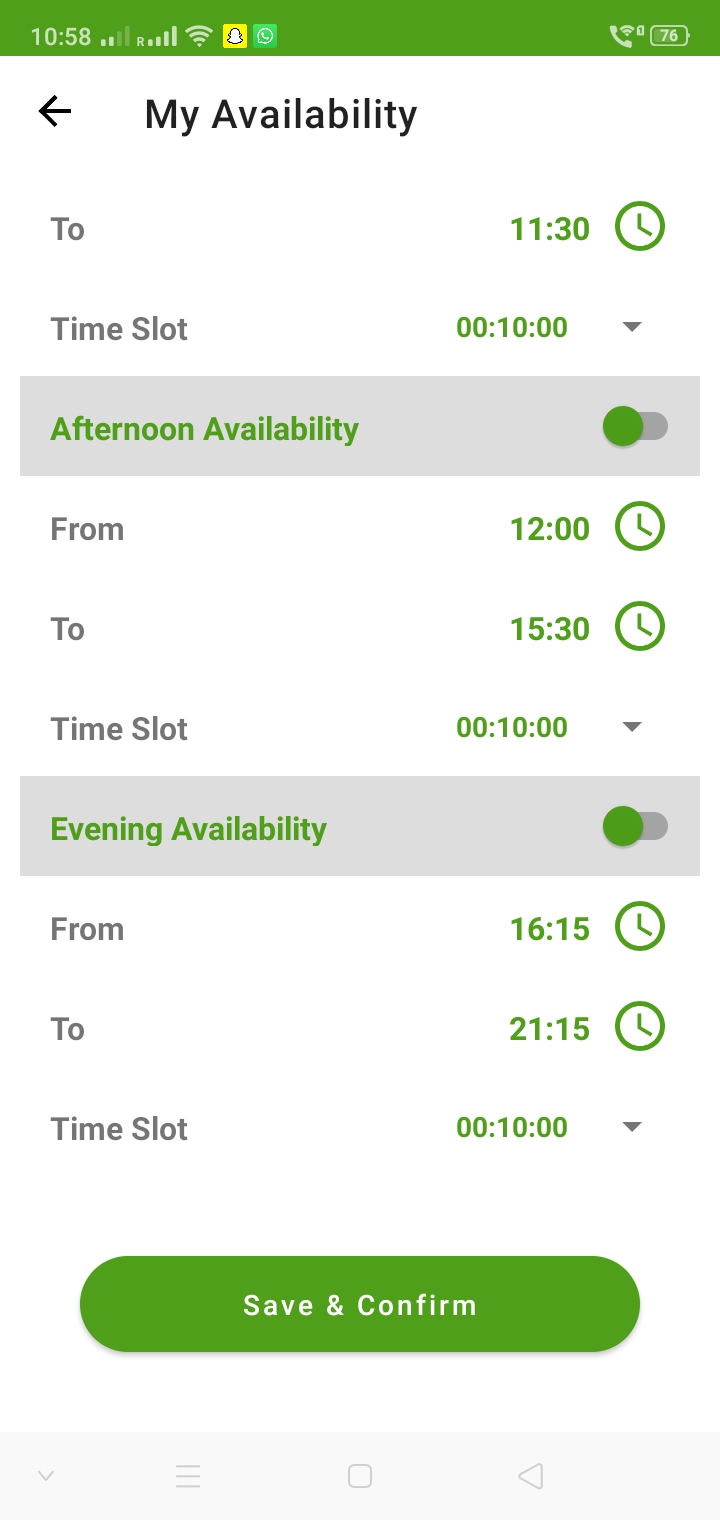Tap the 16:15 evening start time

tap(549, 929)
